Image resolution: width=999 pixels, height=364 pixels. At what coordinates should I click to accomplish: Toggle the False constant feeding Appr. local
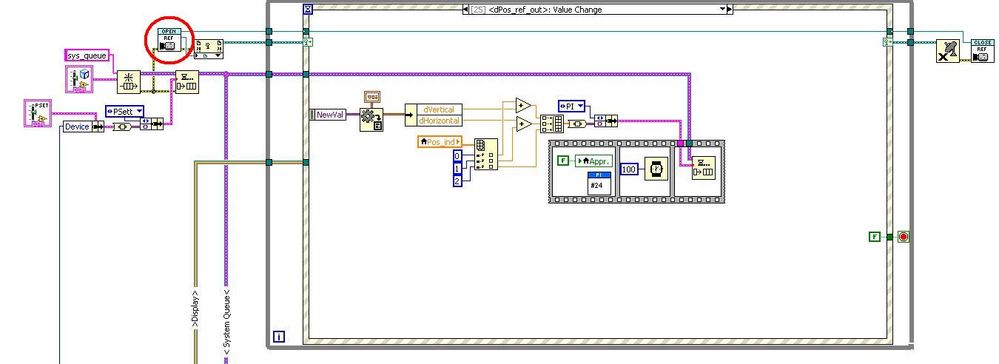[563, 161]
